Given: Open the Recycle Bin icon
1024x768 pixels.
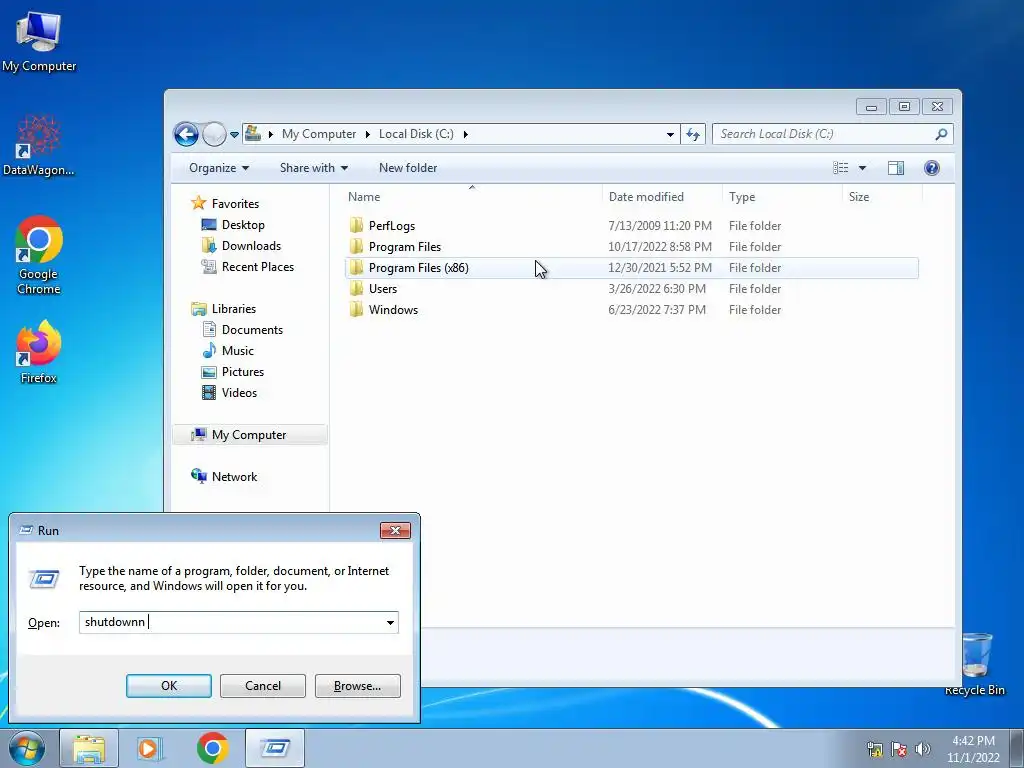Looking at the screenshot, I should point(974,663).
